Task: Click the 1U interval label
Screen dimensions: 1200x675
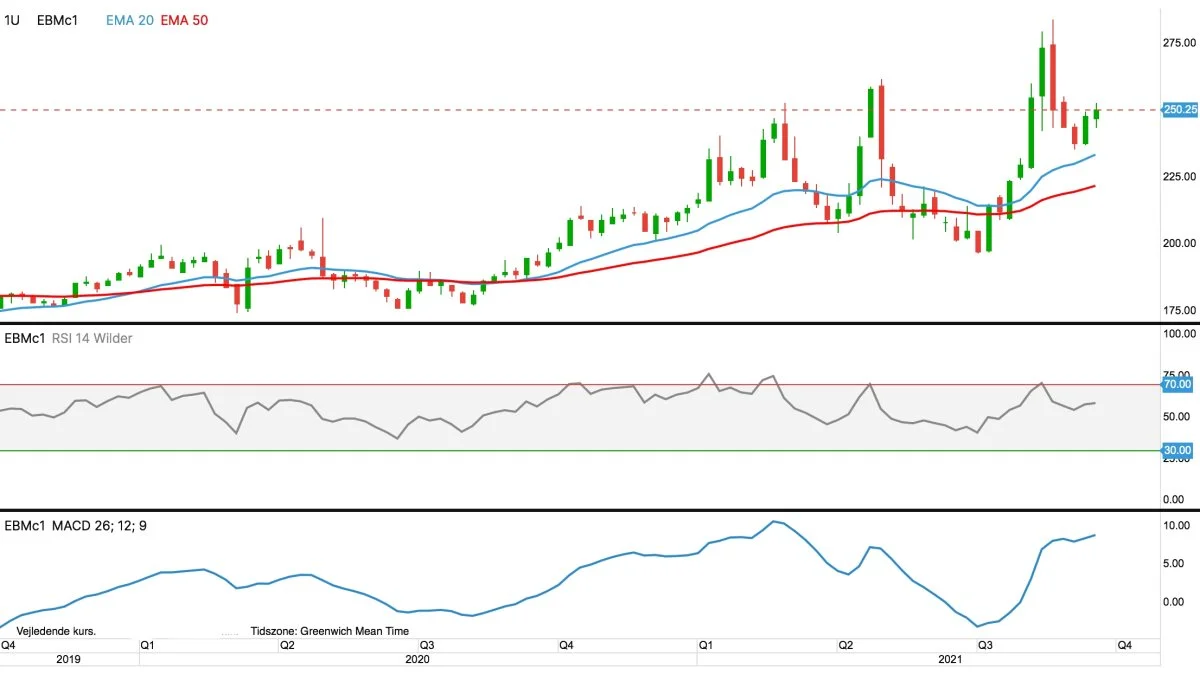Action: click(12, 20)
